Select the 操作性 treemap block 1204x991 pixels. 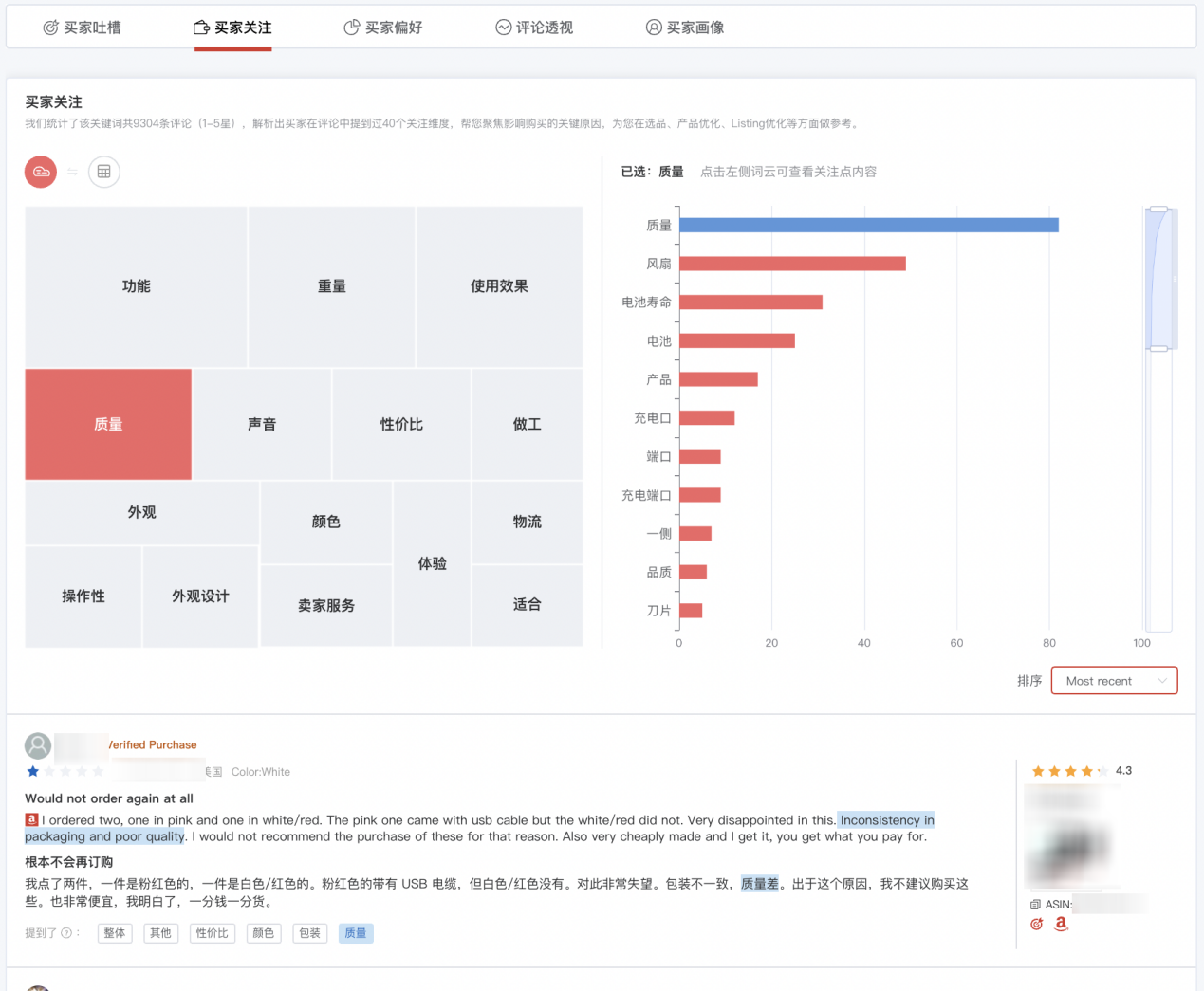[83, 596]
